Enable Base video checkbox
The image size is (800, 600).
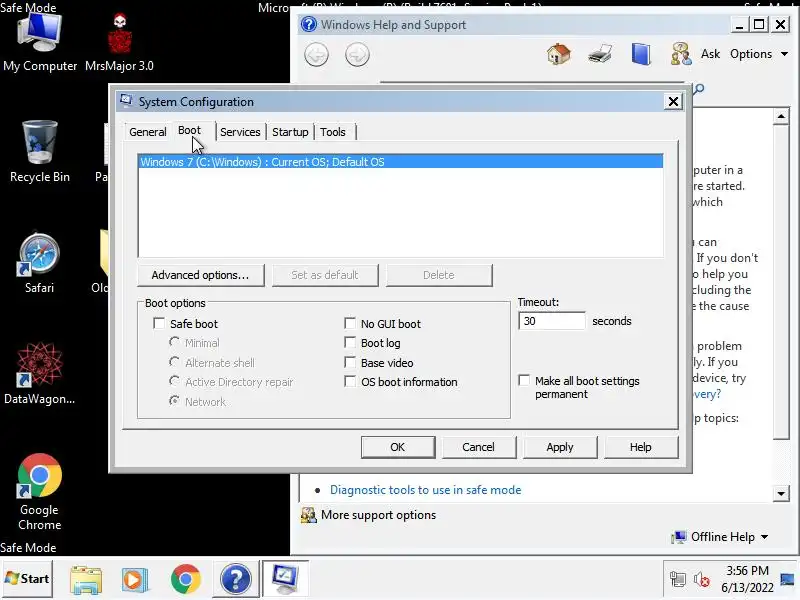coord(350,362)
